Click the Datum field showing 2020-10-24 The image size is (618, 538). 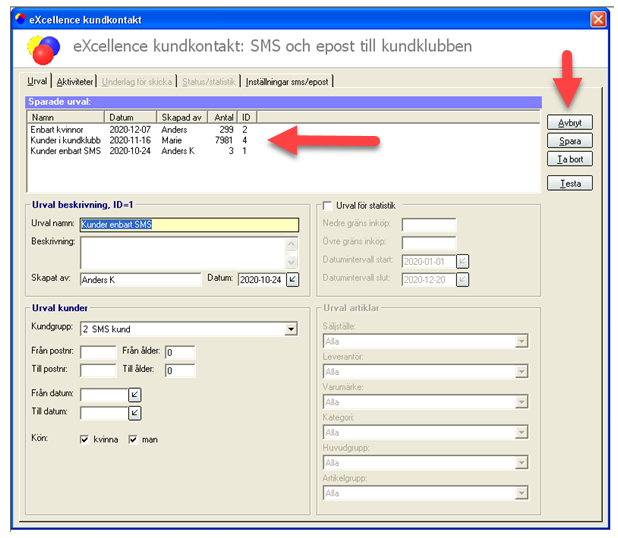click(x=262, y=279)
